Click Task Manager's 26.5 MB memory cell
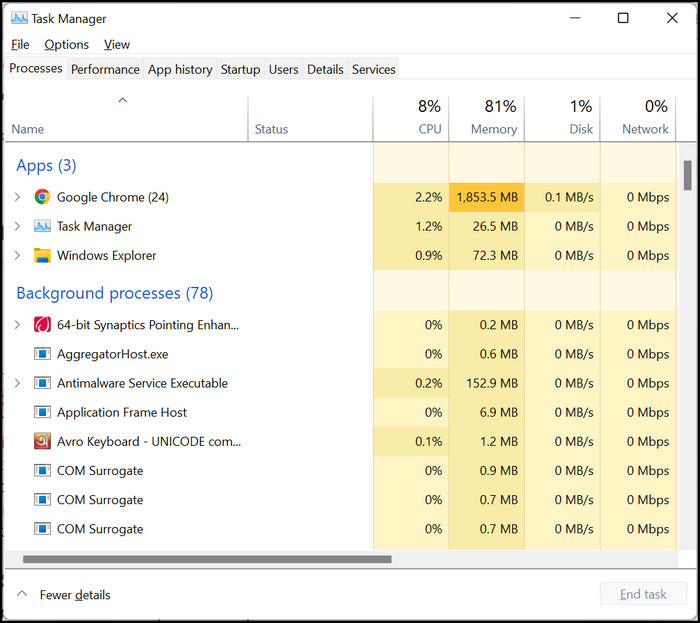 [487, 226]
